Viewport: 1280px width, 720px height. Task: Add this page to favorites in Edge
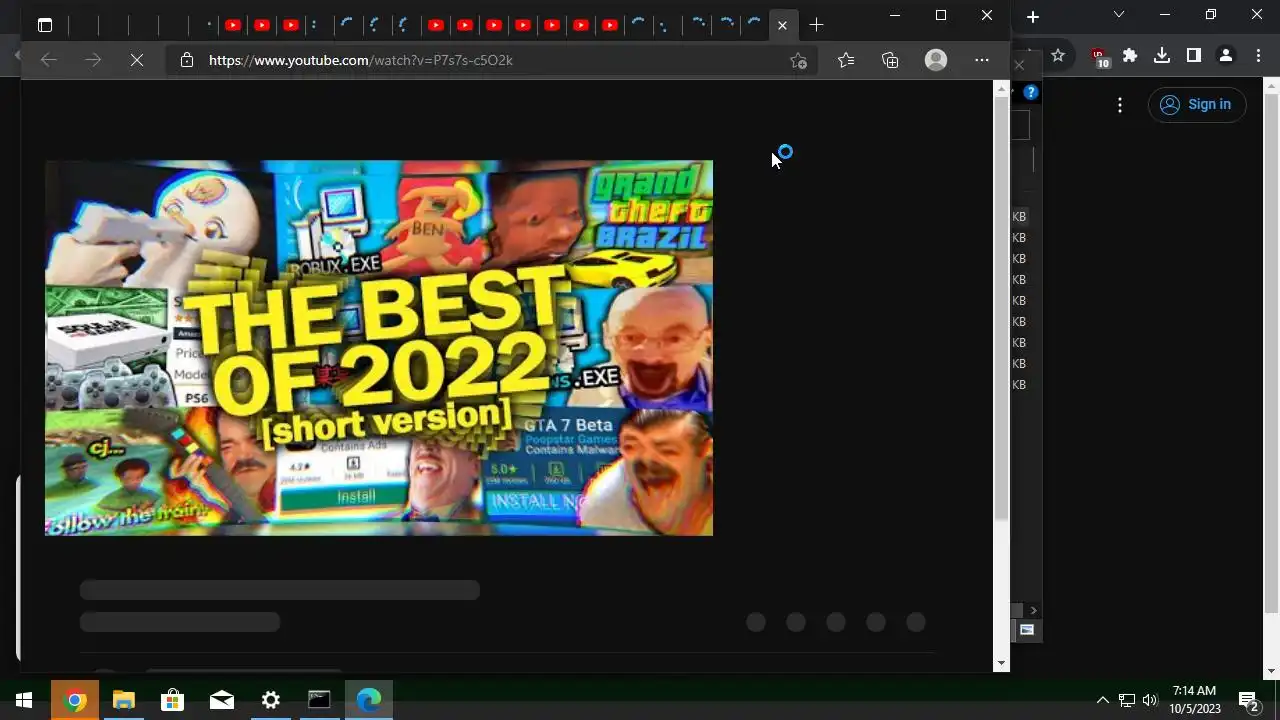[x=798, y=60]
